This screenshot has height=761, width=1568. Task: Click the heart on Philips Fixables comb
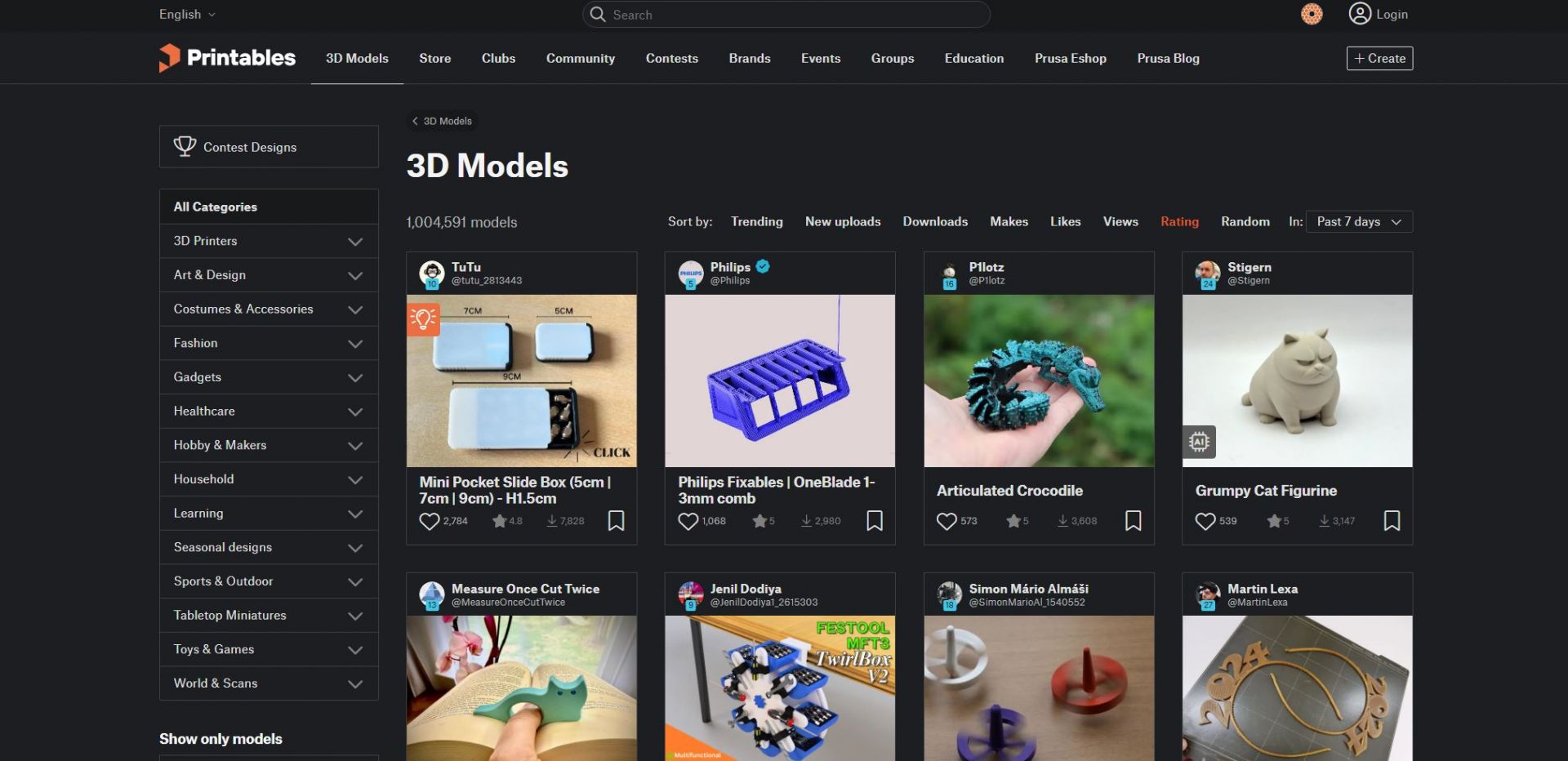coord(688,521)
